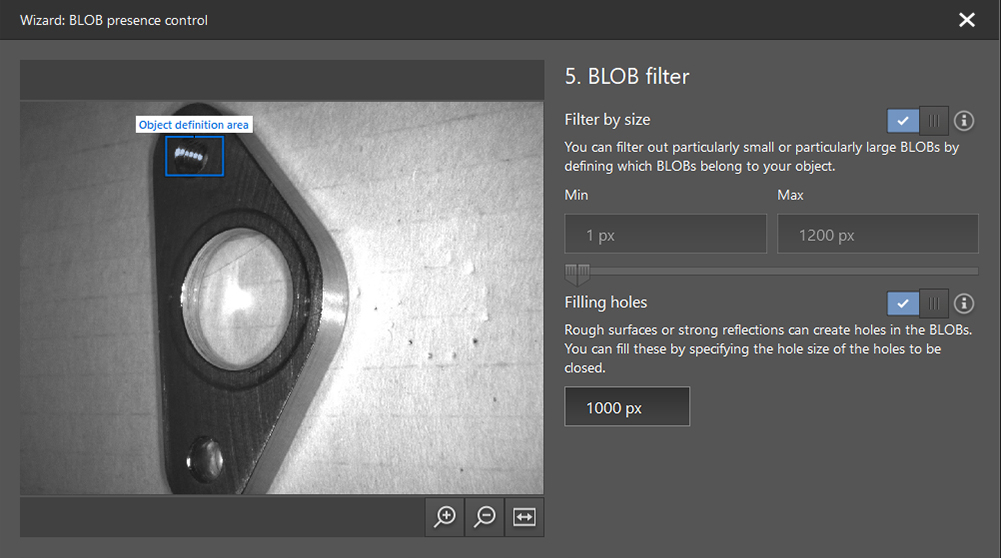Click the small bottom hole on the part
1001x558 pixels.
207,458
